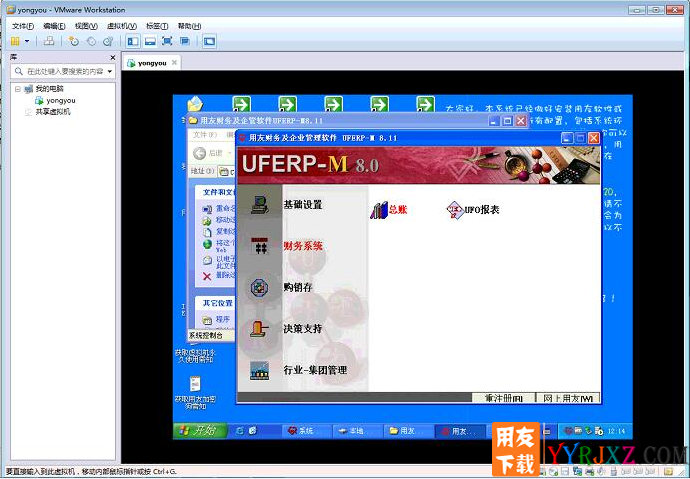690x479 pixels.
Task: Click the active 用友 UFERP taskbar button
Action: coord(460,431)
